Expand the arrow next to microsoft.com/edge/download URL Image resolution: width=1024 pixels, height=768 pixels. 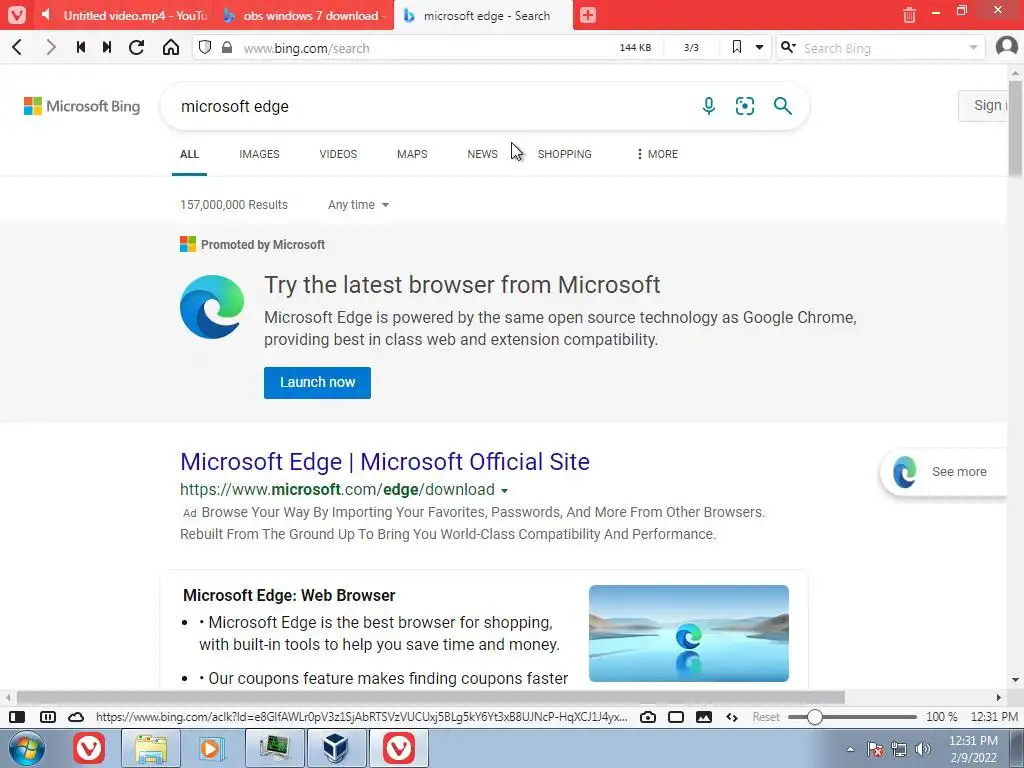point(504,490)
